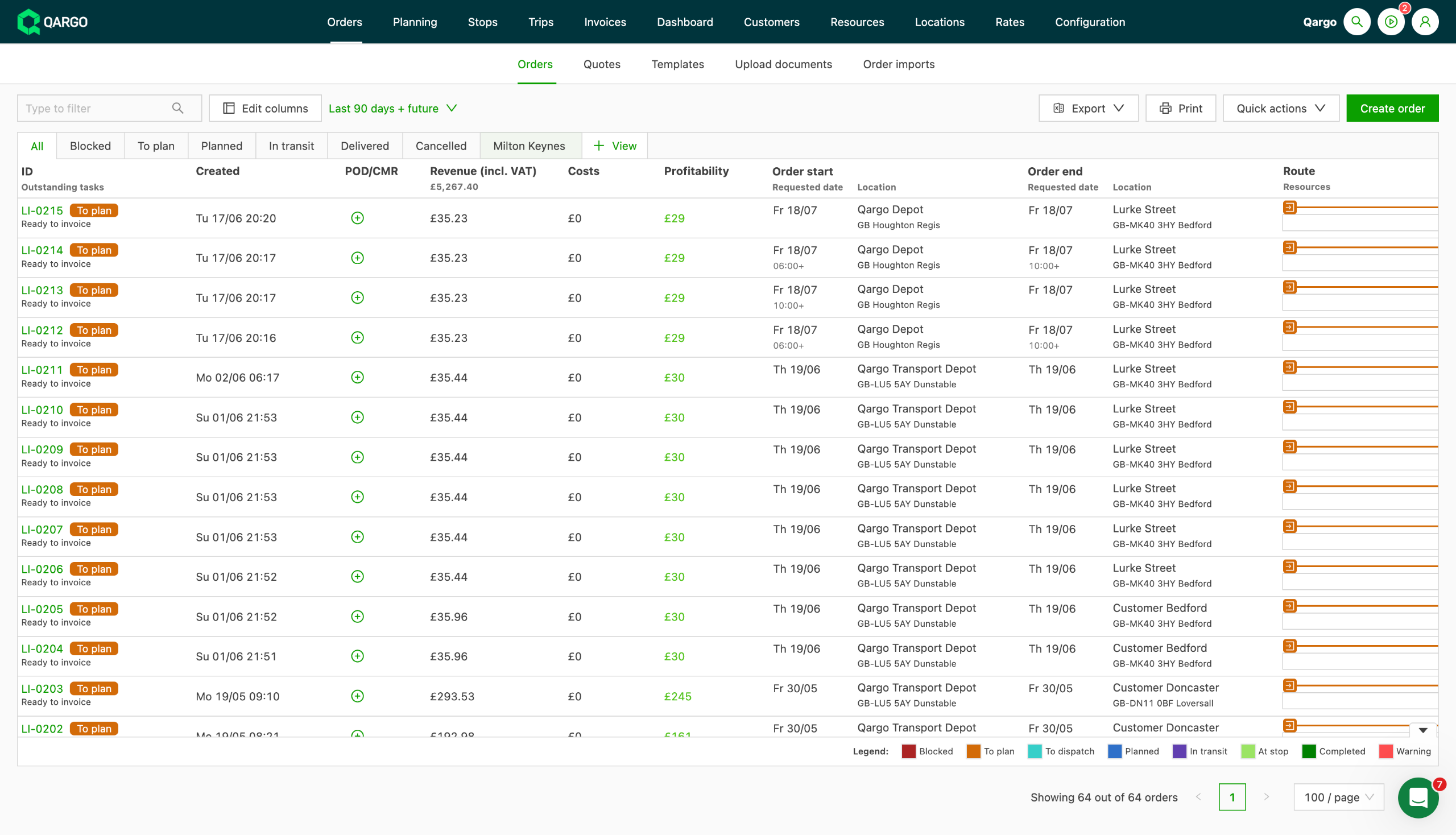The width and height of the screenshot is (1456, 835).
Task: Click the play notifications icon with badge
Action: click(1391, 22)
